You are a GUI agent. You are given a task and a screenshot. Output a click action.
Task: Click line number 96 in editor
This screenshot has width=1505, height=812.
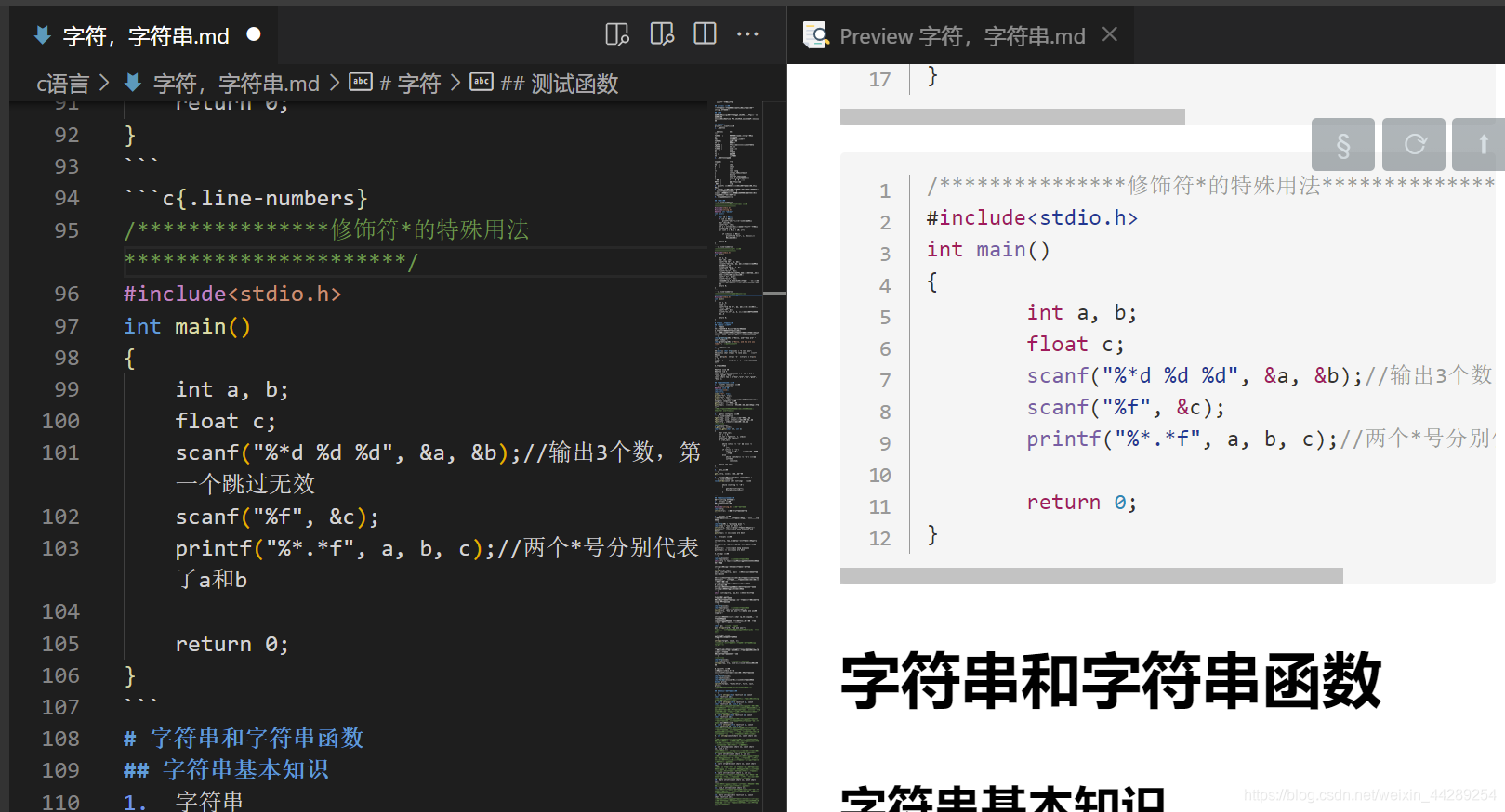pos(67,294)
